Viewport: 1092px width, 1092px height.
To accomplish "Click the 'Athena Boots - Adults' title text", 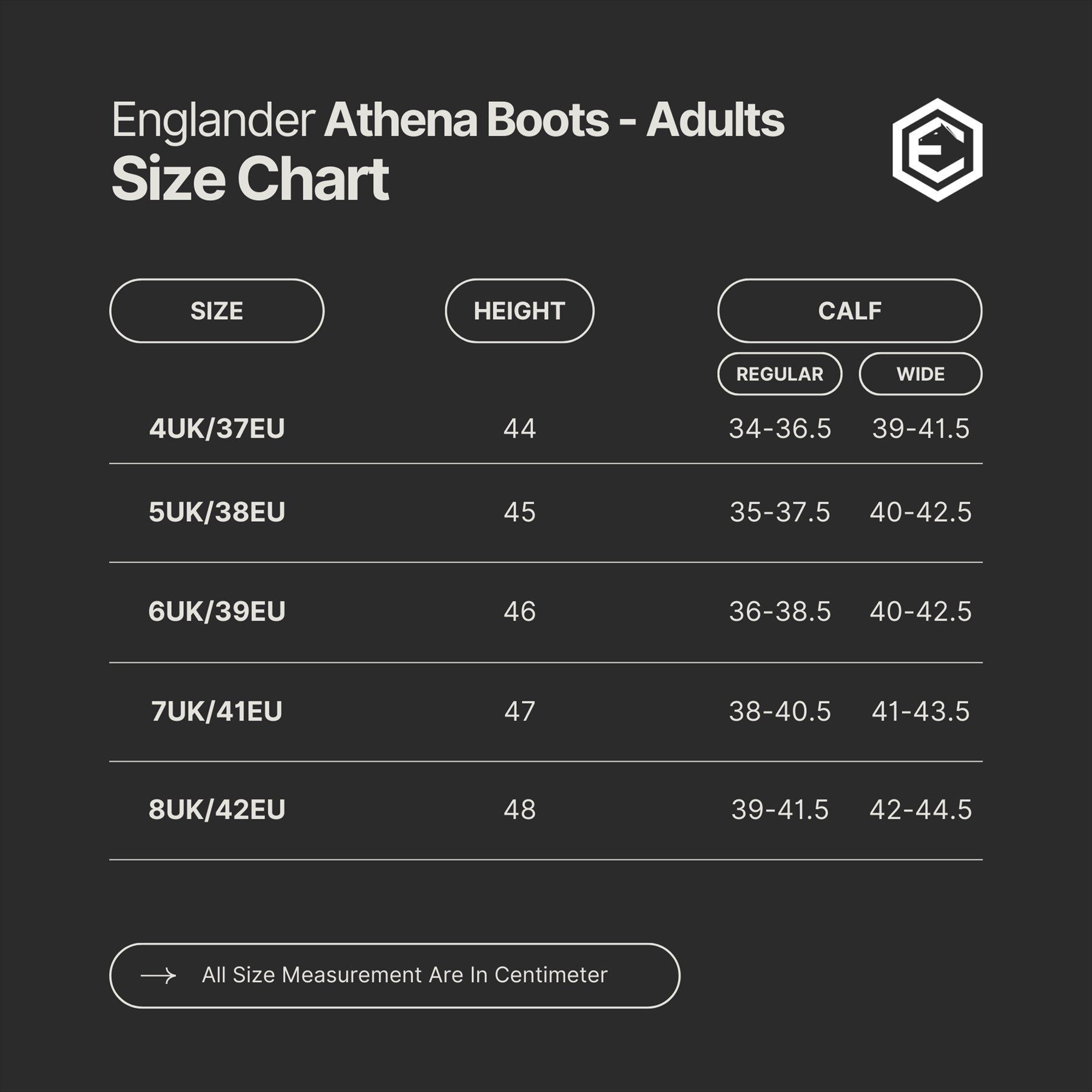I will (554, 120).
